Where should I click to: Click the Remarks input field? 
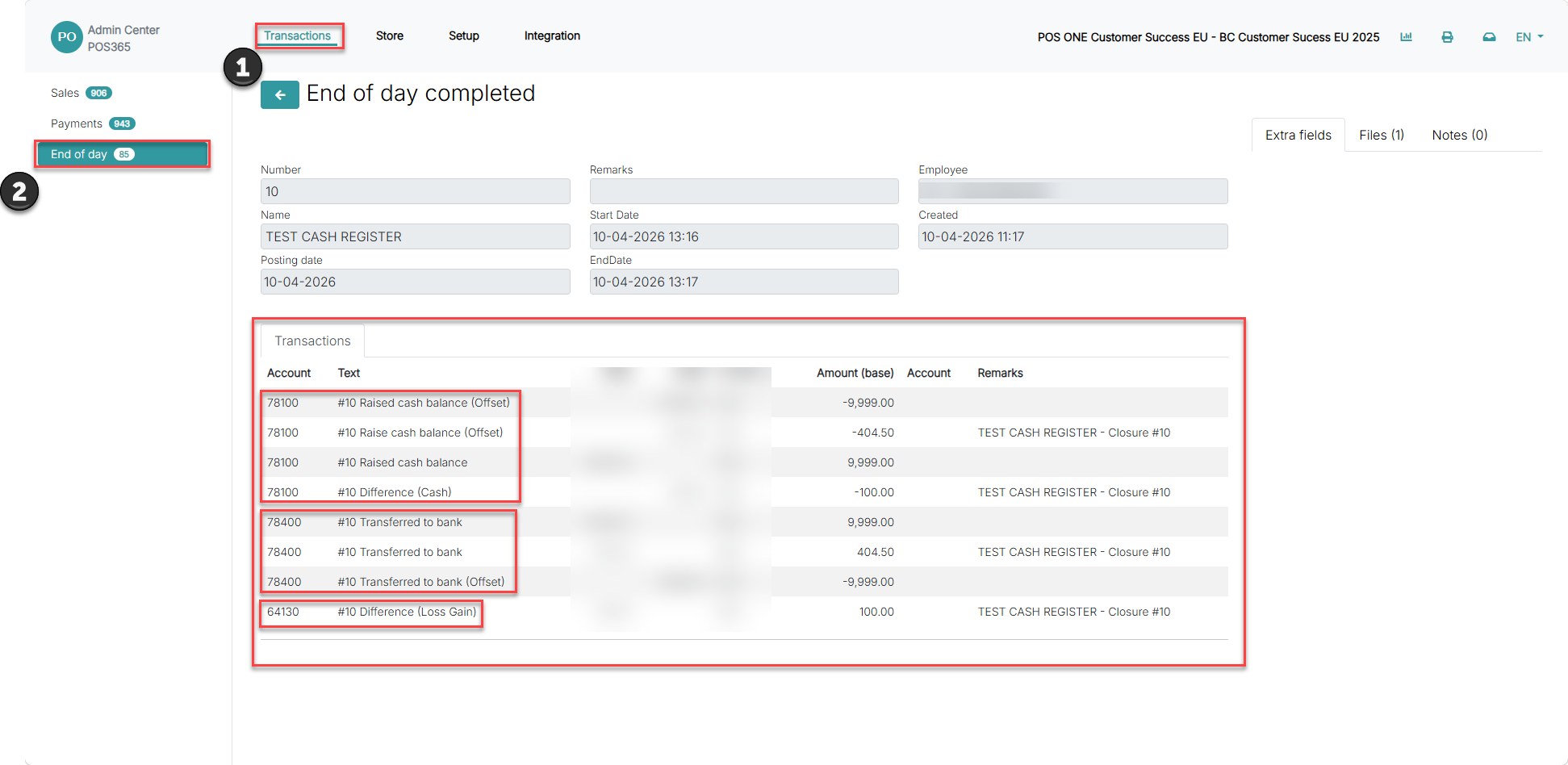click(x=744, y=191)
